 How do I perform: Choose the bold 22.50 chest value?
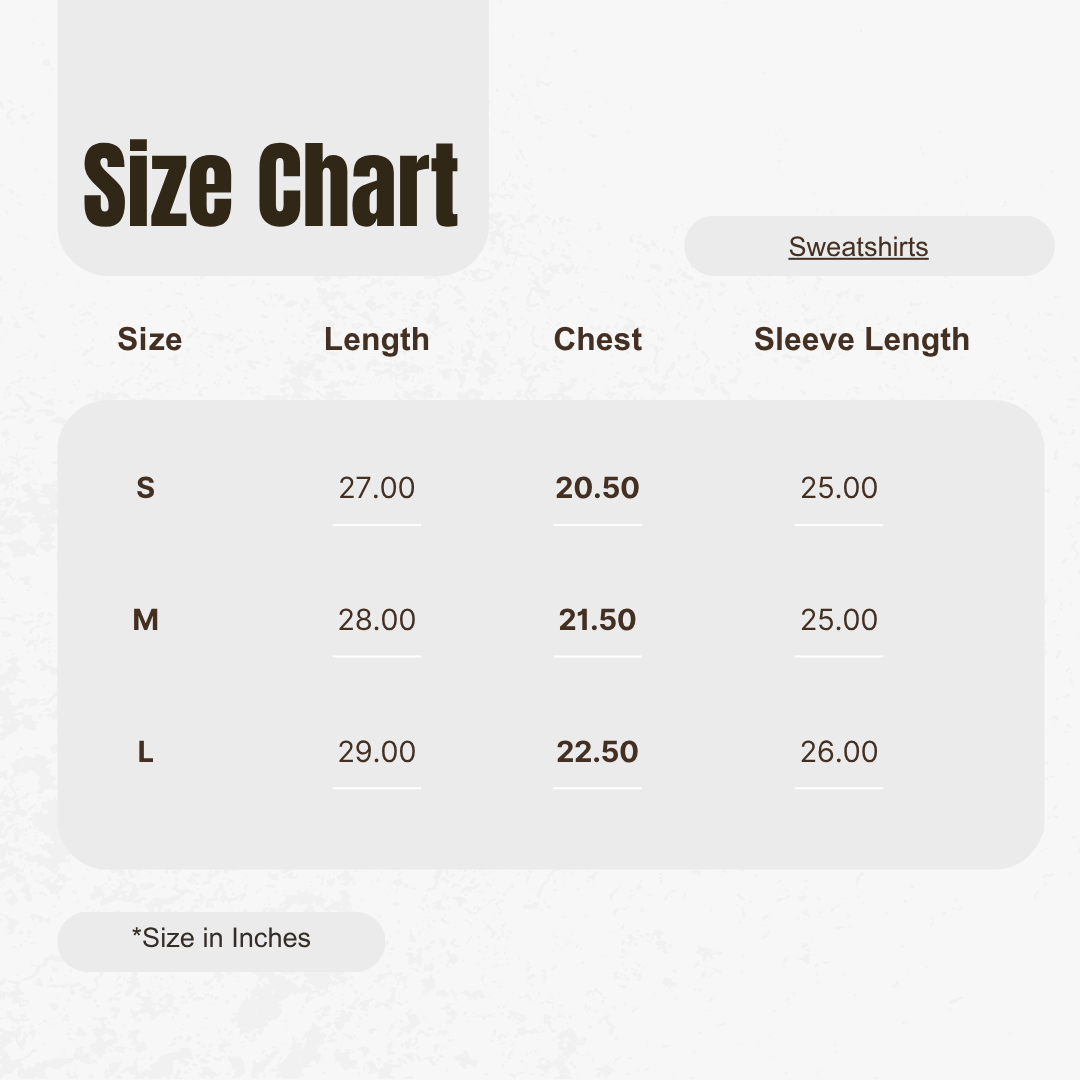coord(597,752)
